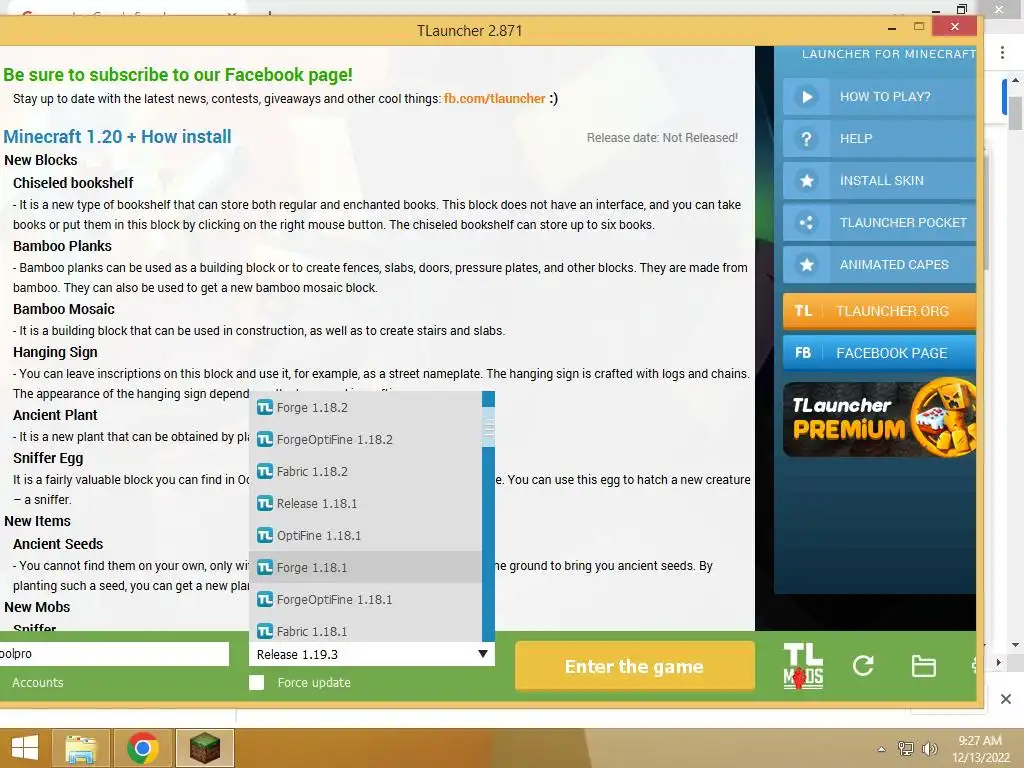Click the TL icon beside ForgeOptiFine 1.18.2
Image resolution: width=1024 pixels, height=768 pixels.
[264, 440]
